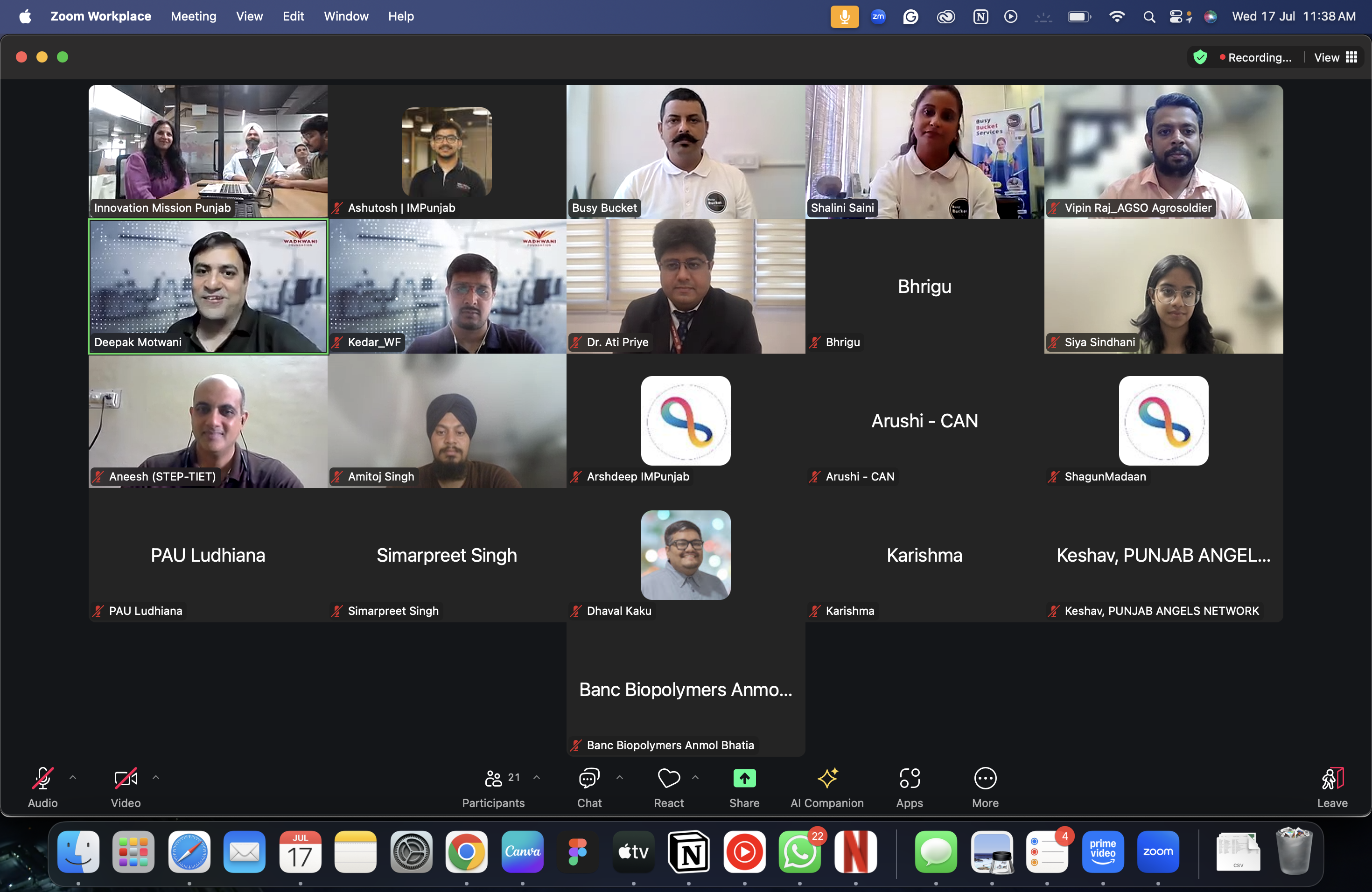The height and width of the screenshot is (892, 1372).
Task: Unmute using the Audio microphone button
Action: click(42, 779)
